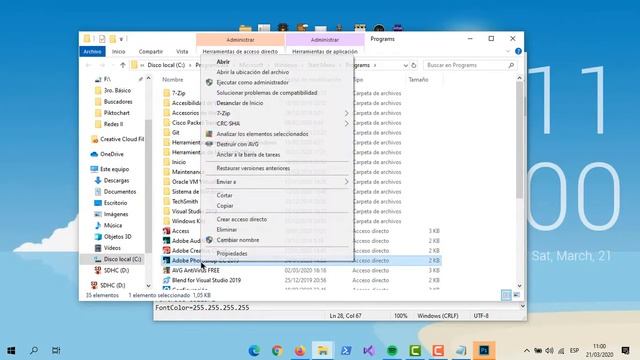Screen dimensions: 640x360
Task: Open Firefox from the taskbar
Action: point(300,350)
